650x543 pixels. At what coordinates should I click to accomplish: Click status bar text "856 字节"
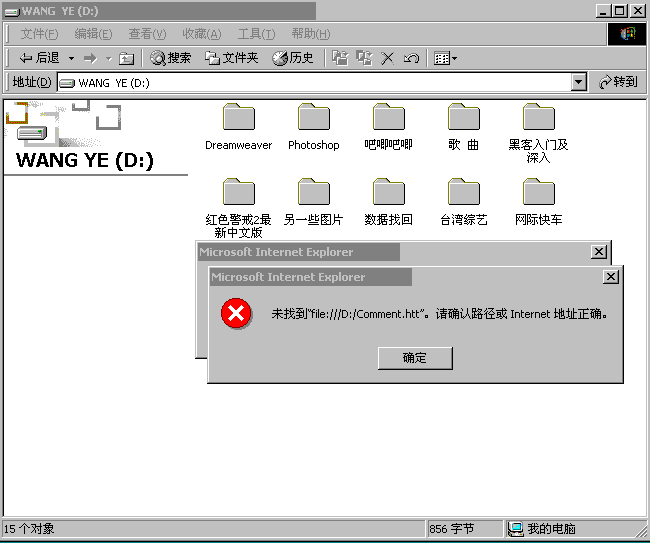tap(451, 528)
